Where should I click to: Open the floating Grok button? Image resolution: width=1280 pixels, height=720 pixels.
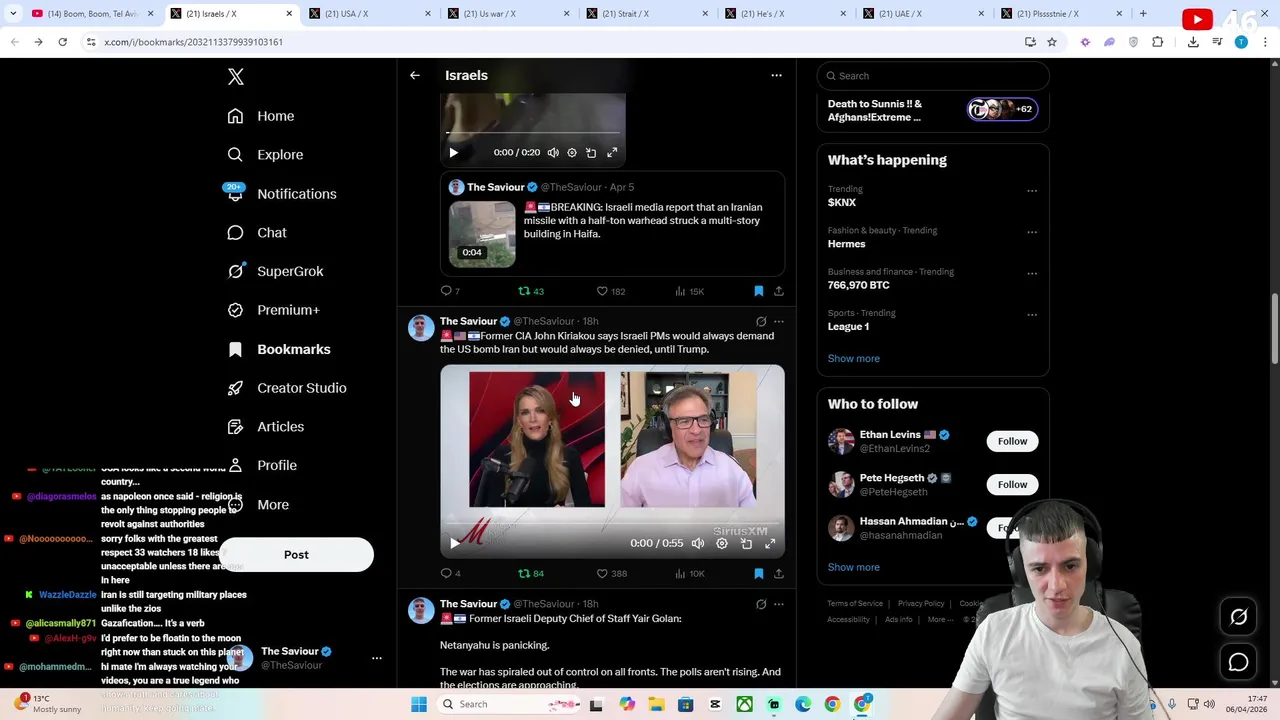click(x=1239, y=618)
